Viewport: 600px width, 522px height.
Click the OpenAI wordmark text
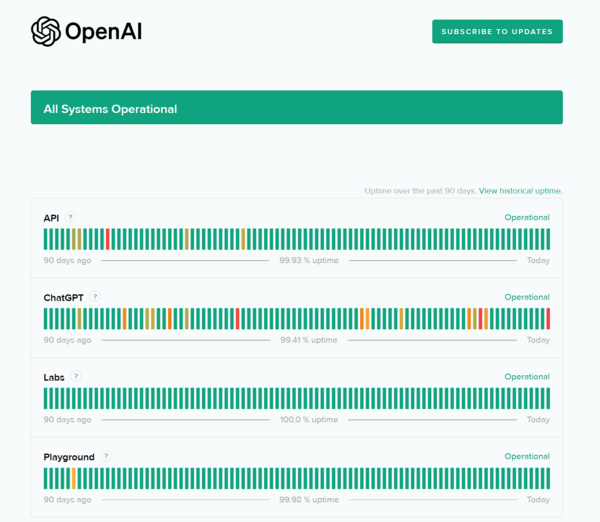(103, 32)
